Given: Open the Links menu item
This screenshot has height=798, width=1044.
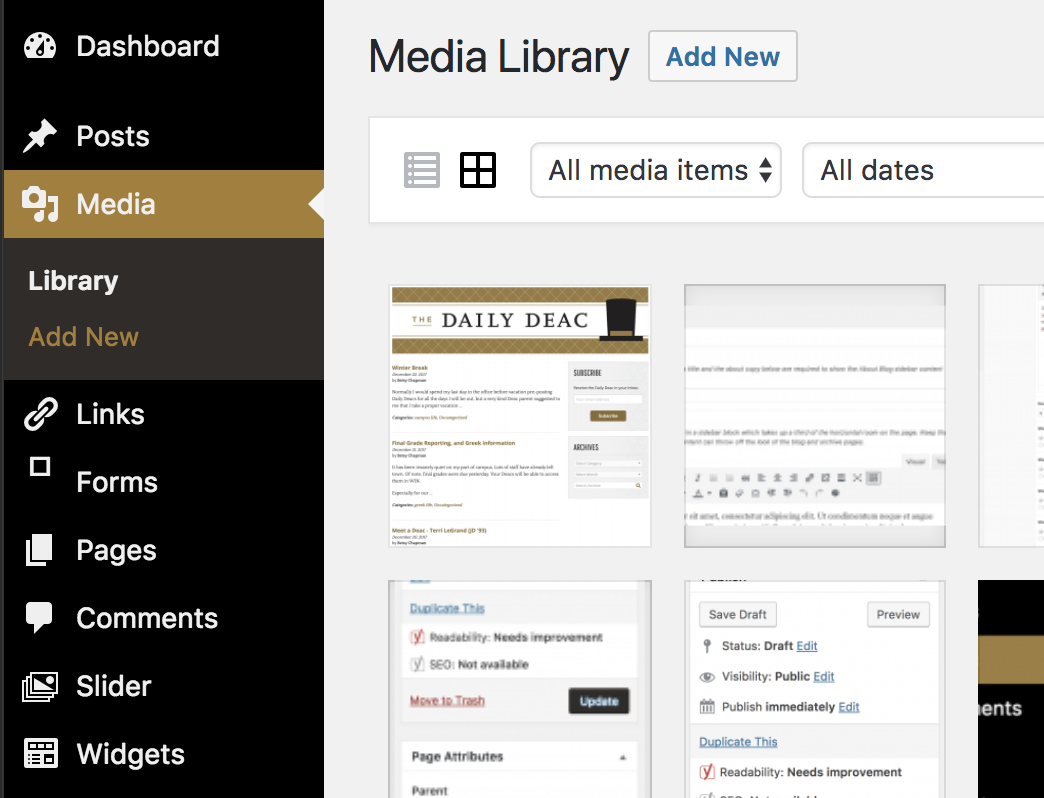Looking at the screenshot, I should [111, 414].
